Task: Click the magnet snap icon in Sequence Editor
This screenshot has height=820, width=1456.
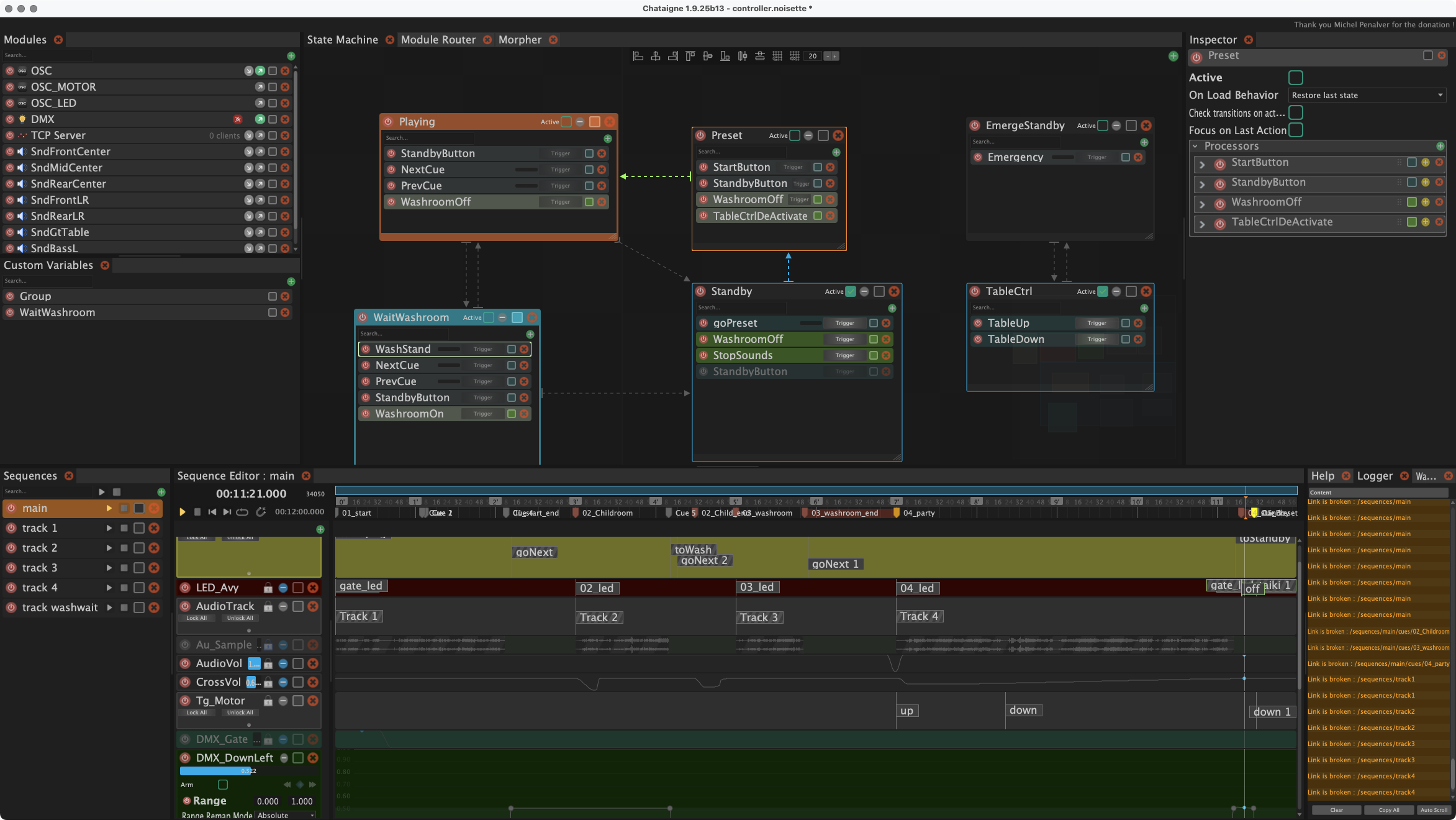Action: pos(261,512)
